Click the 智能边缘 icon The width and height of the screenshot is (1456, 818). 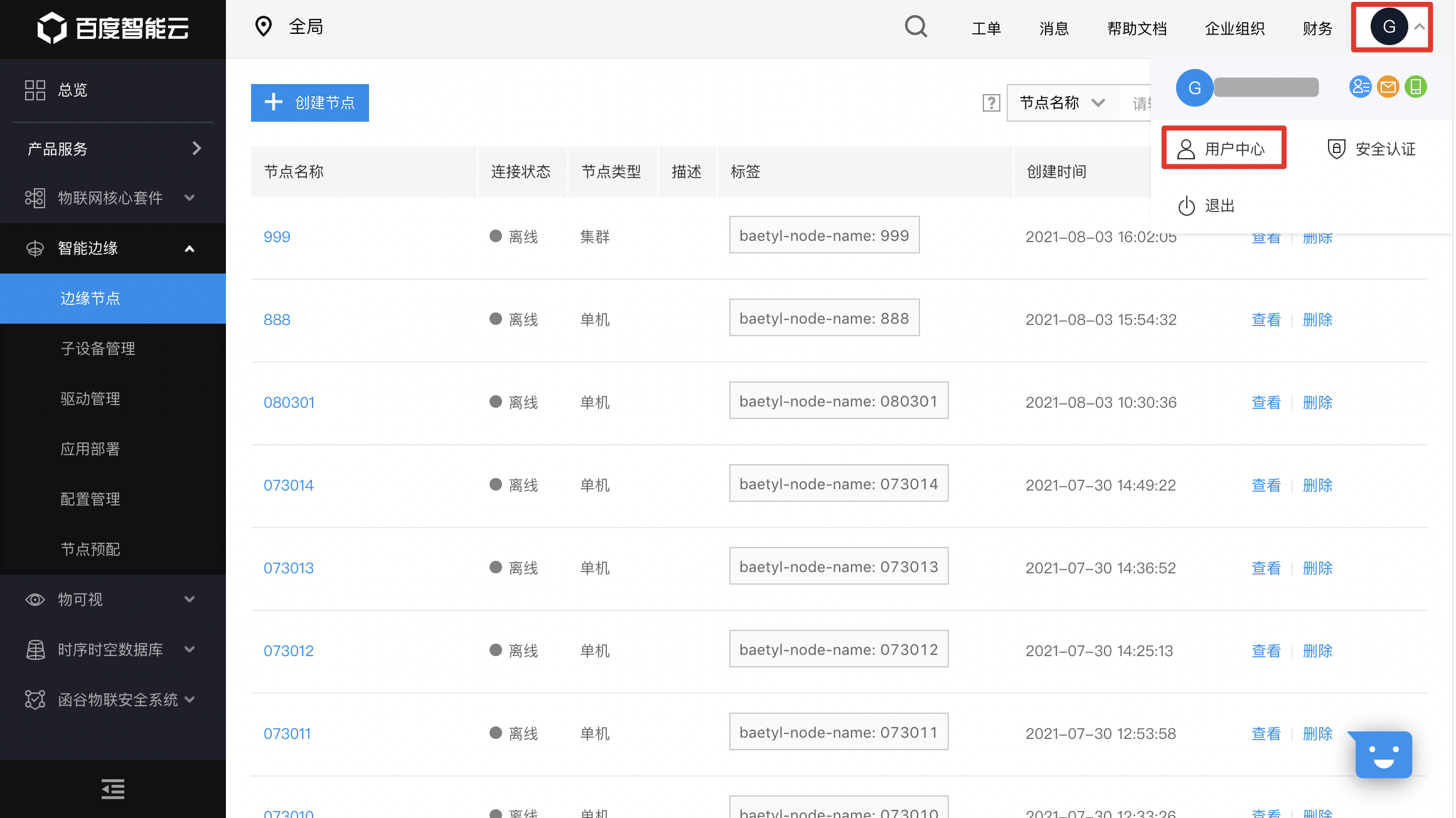click(x=35, y=248)
